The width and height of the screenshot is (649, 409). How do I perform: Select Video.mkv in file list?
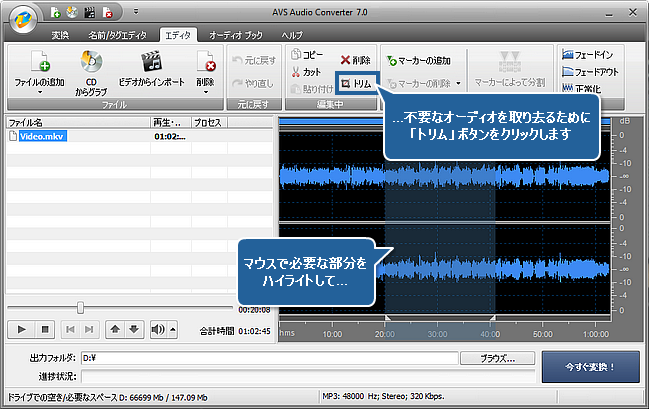(43, 136)
